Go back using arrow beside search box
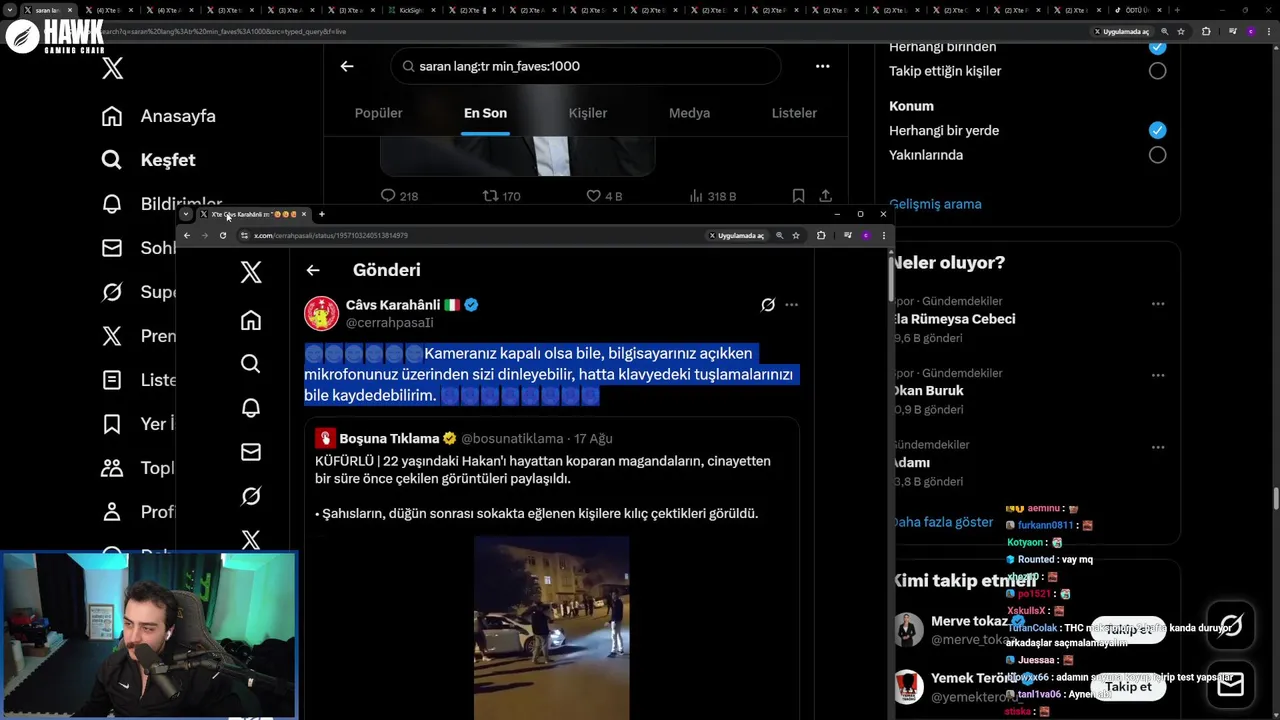This screenshot has height=720, width=1280. (x=347, y=66)
